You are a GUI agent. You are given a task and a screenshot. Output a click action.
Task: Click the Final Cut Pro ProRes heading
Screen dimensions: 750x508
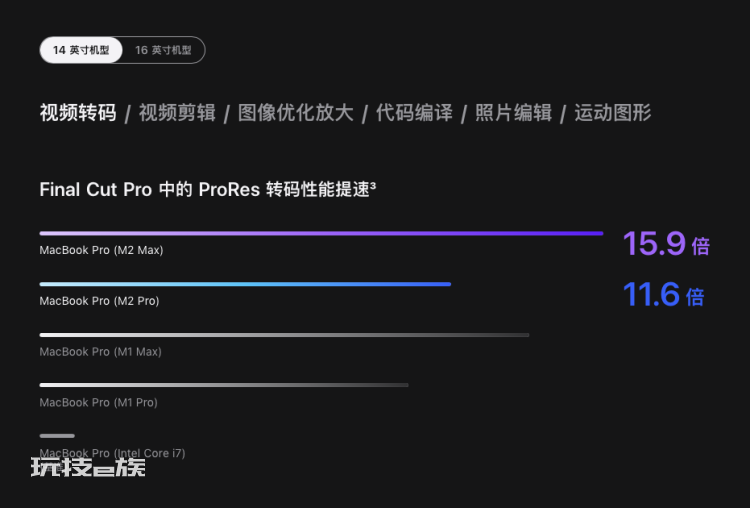[x=208, y=189]
